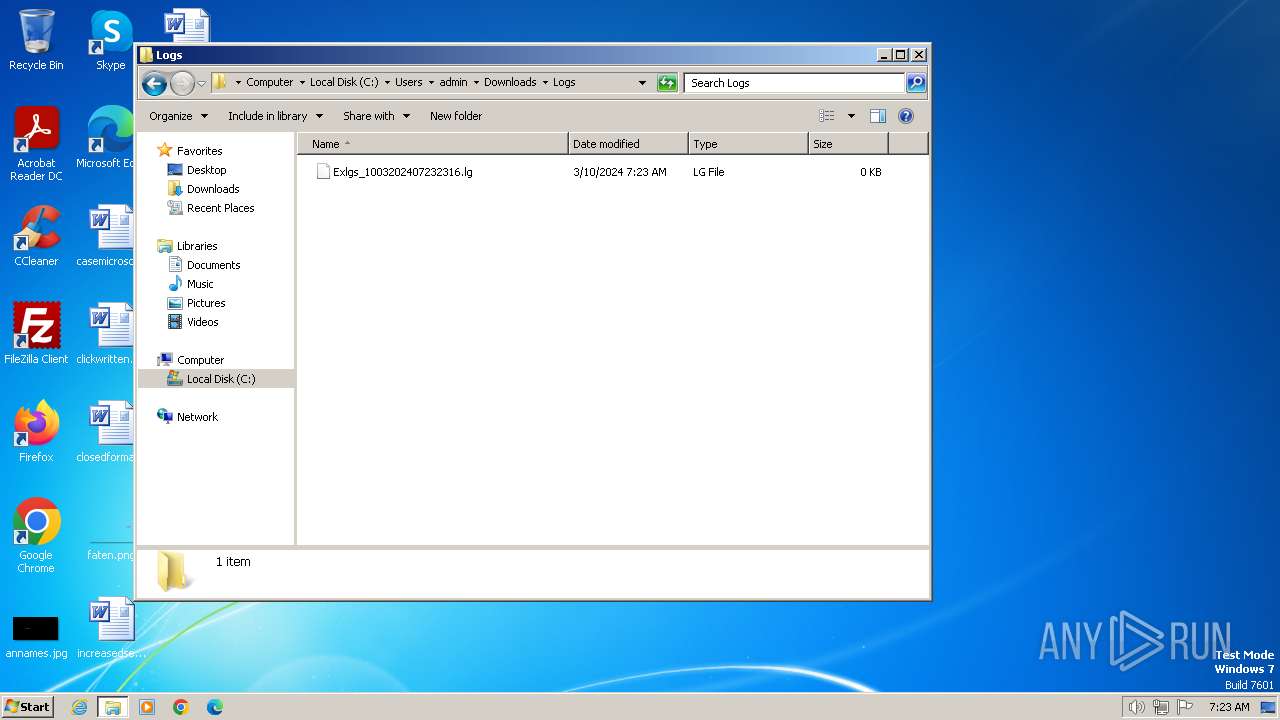Click Users in the address breadcrumb
1280x720 pixels.
click(x=408, y=83)
